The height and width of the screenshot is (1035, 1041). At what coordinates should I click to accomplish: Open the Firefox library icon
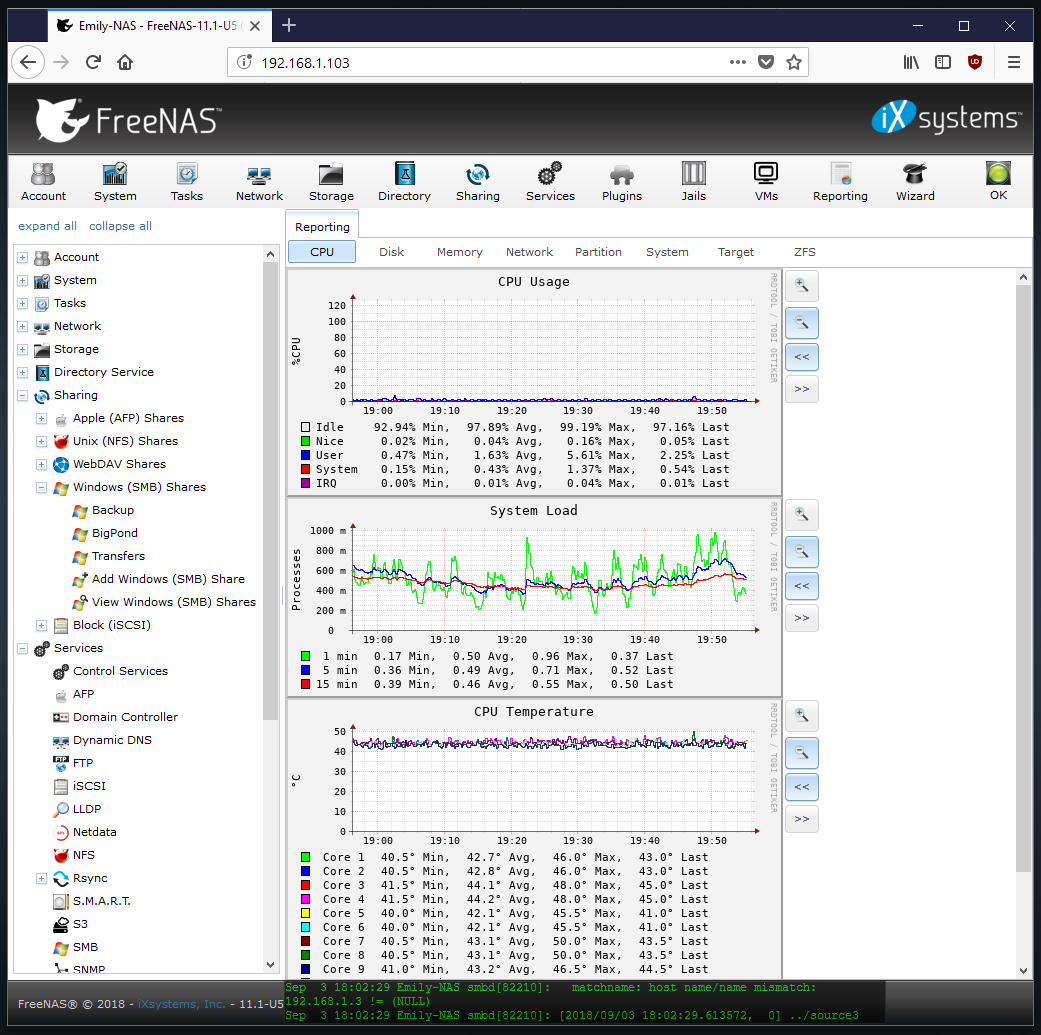911,62
